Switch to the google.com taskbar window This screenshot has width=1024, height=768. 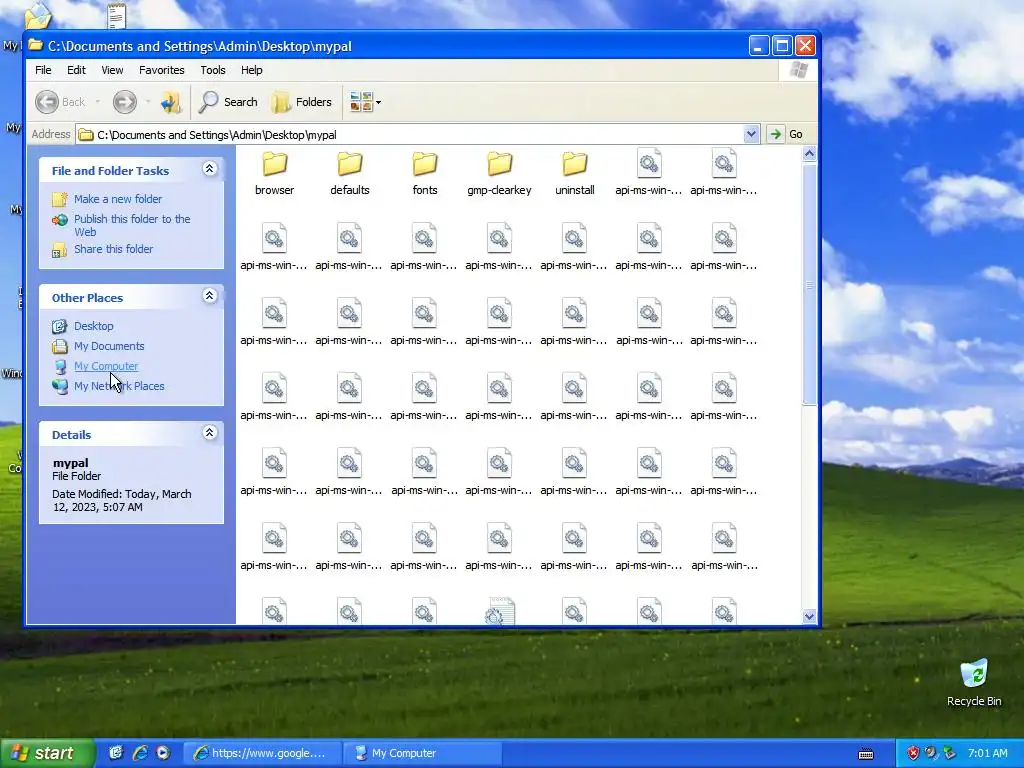(263, 753)
